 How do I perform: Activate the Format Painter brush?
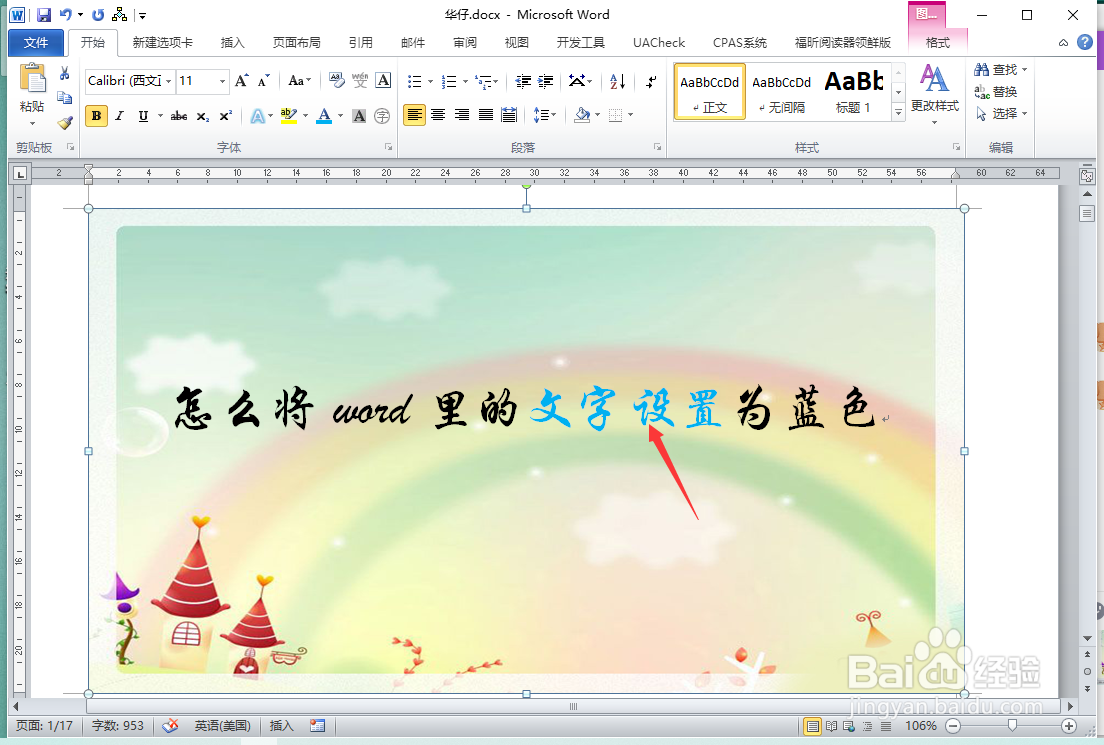point(65,123)
